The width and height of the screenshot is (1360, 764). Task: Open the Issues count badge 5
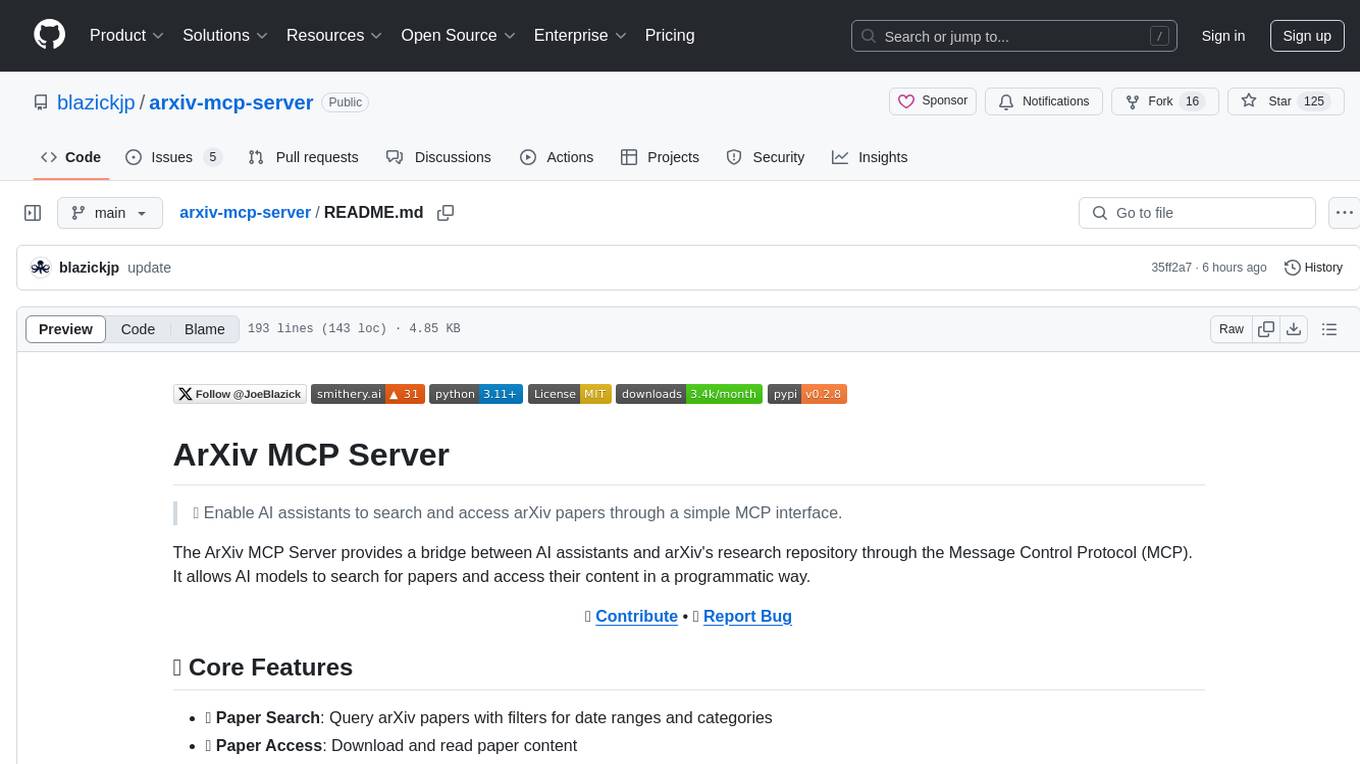212,157
